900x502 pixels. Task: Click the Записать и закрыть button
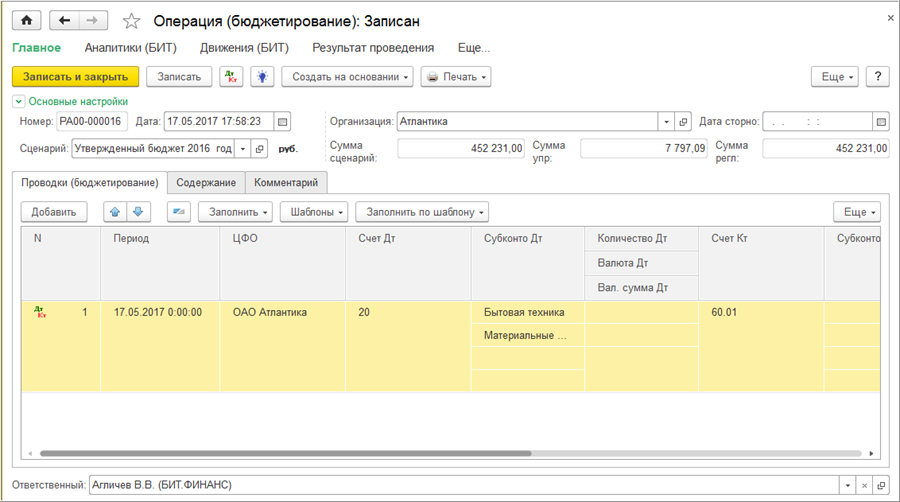[x=75, y=77]
